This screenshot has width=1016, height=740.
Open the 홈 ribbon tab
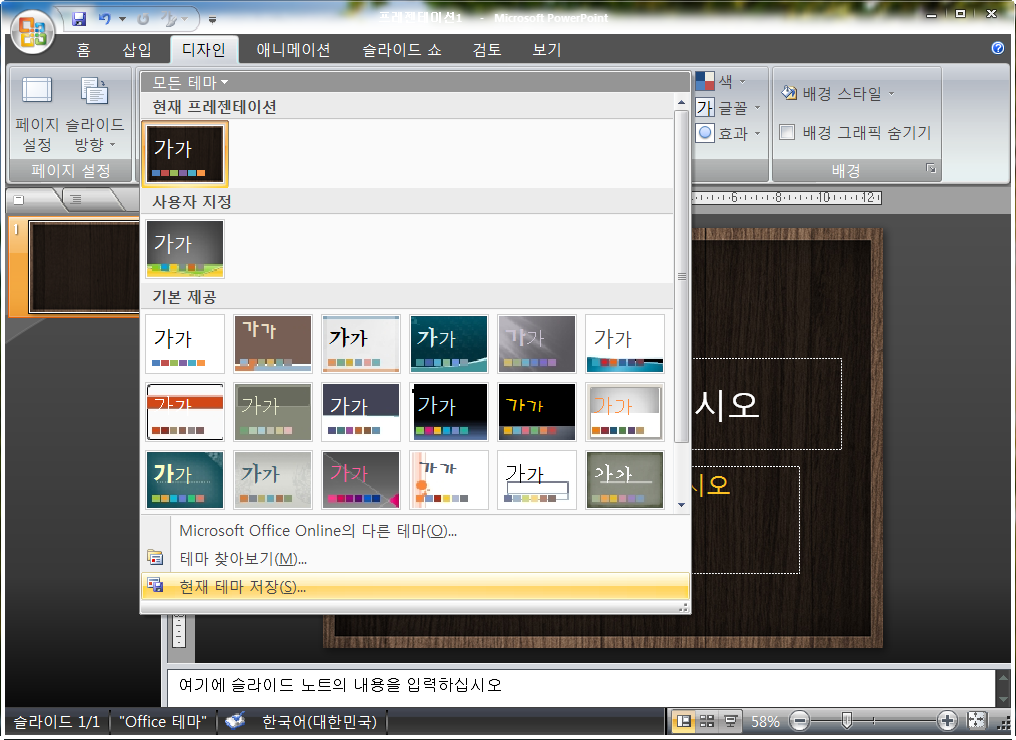tap(83, 50)
